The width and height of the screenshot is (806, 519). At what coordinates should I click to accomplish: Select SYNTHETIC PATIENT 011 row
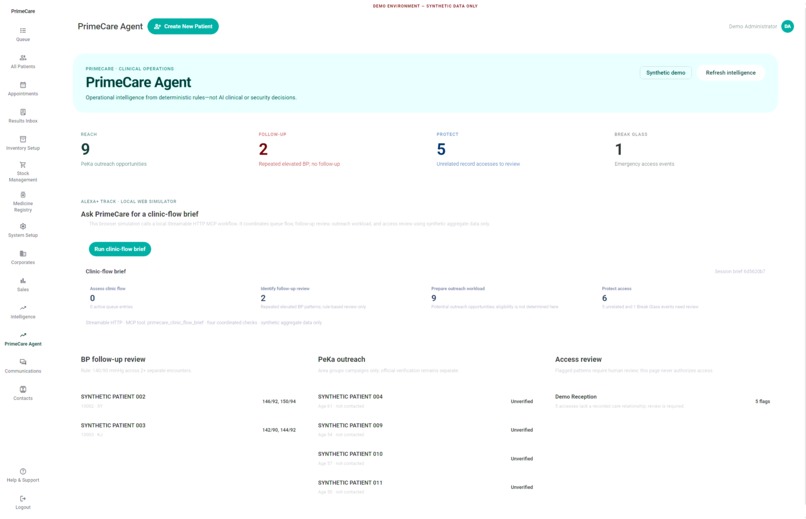(426, 487)
